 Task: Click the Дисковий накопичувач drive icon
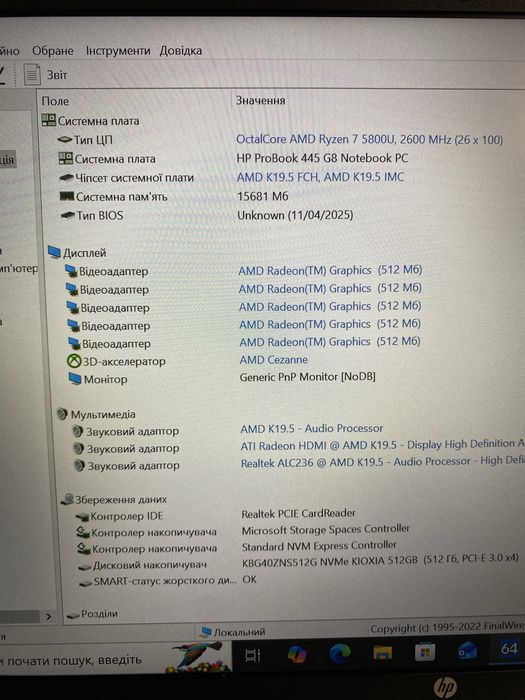[x=85, y=567]
